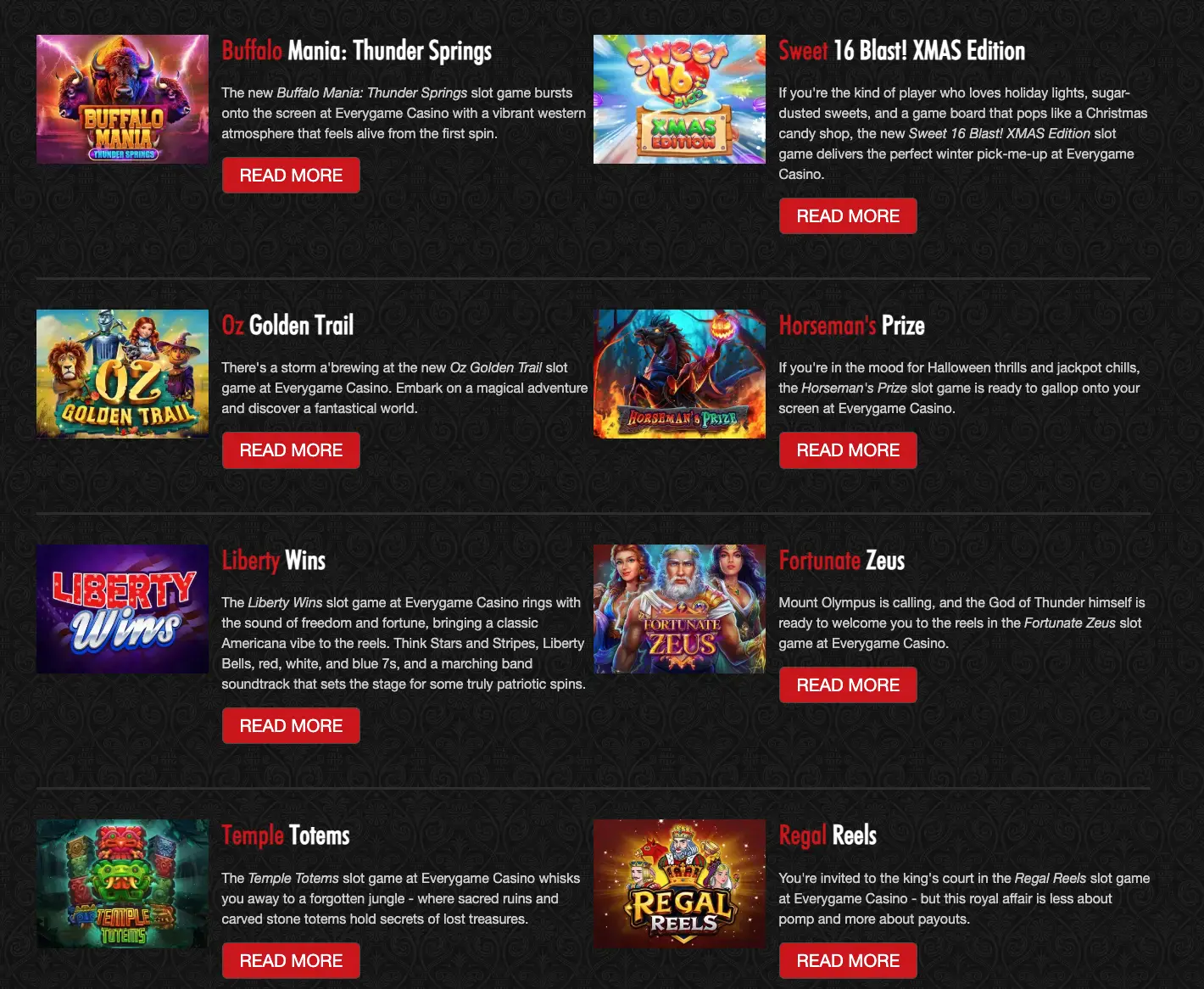
Task: Select the Horseman's Prize game image
Action: pos(679,374)
